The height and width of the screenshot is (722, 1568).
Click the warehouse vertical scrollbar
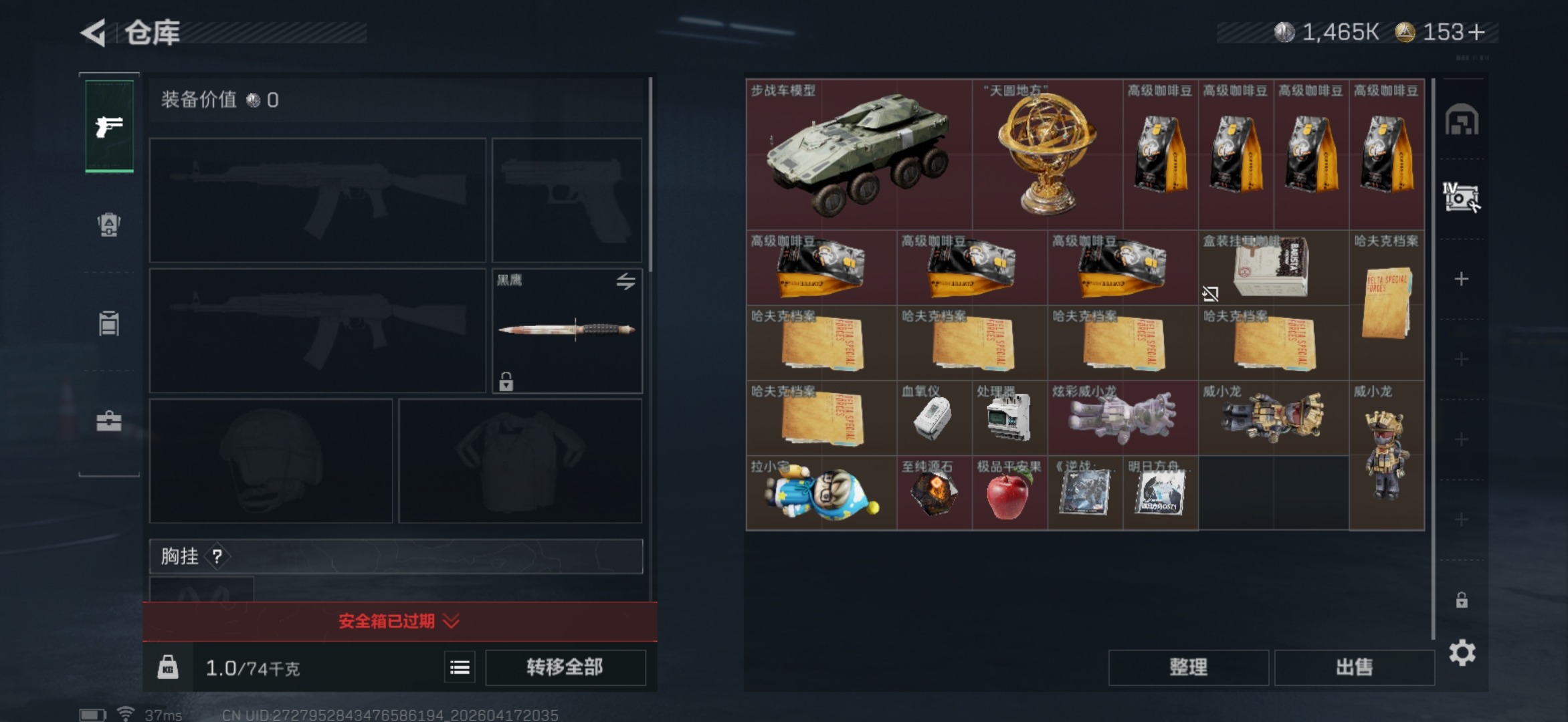point(1433,358)
